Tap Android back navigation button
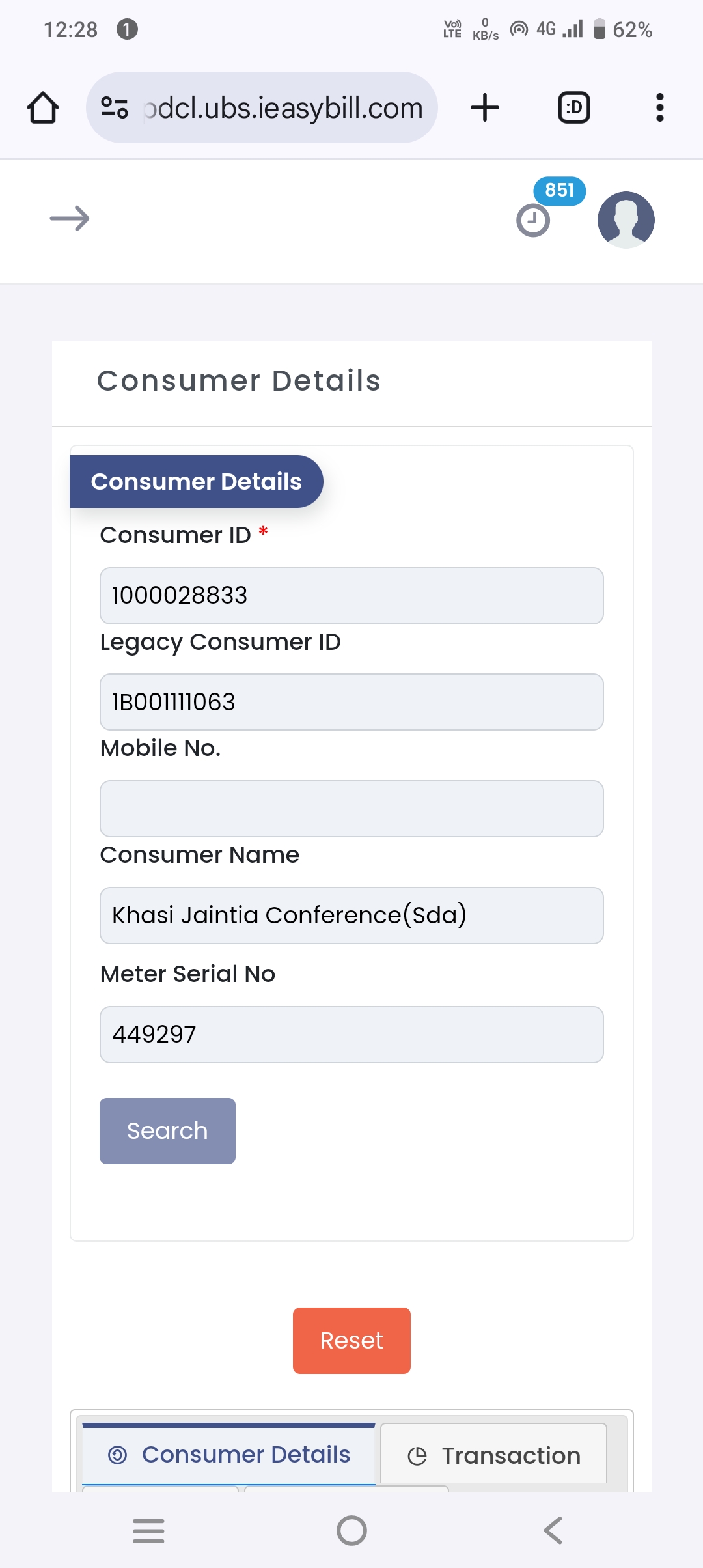 [x=553, y=1530]
